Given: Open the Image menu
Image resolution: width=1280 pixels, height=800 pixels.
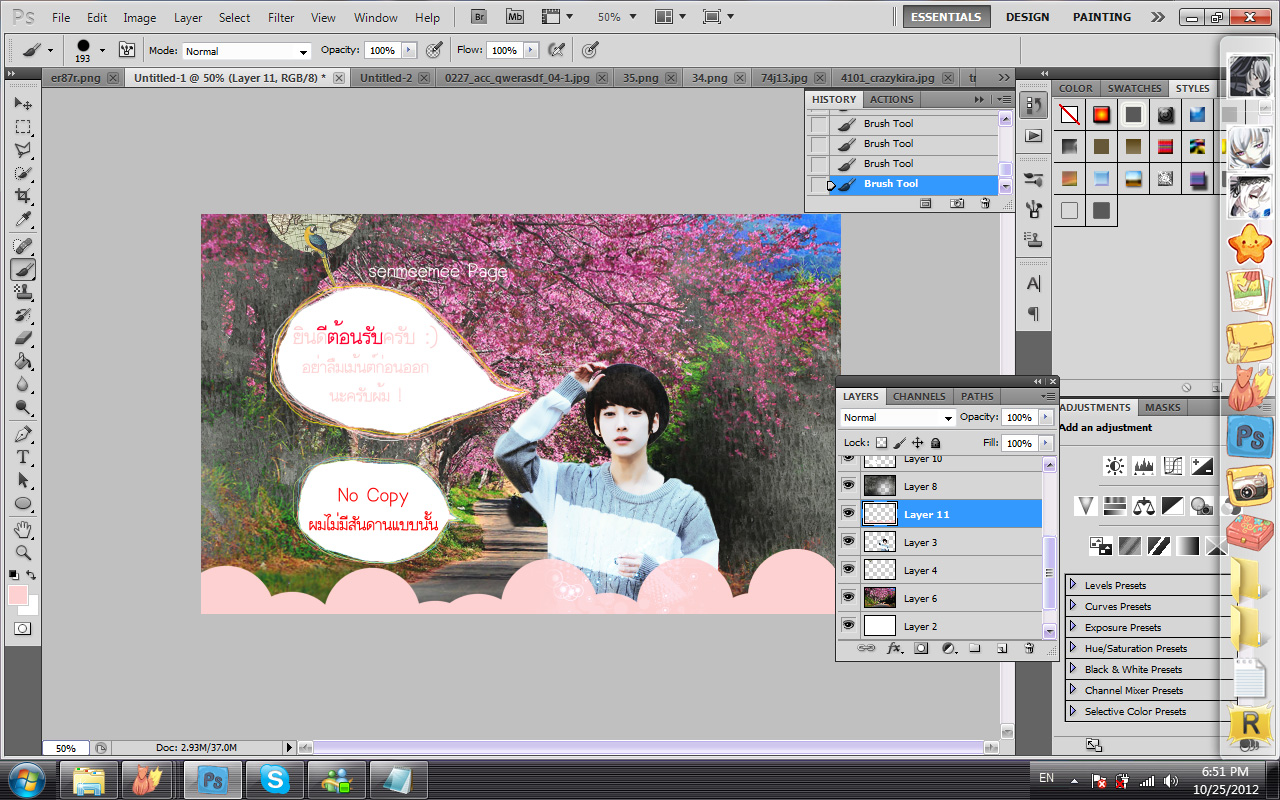Looking at the screenshot, I should [x=139, y=17].
